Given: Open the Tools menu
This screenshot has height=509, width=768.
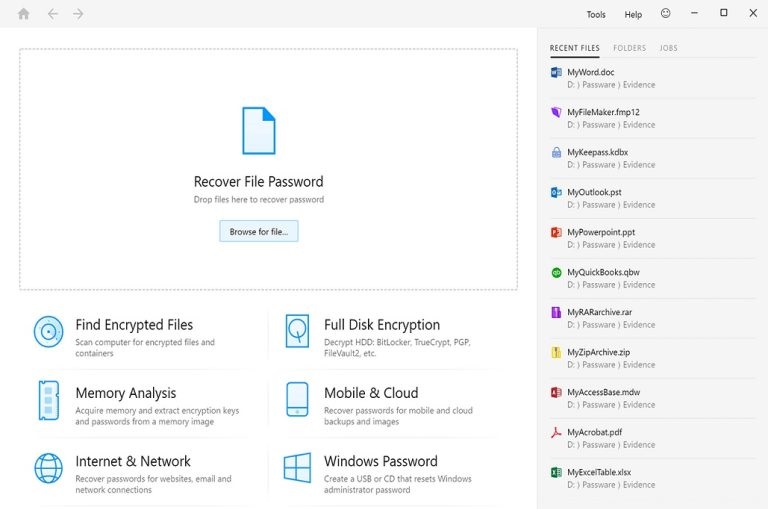Looking at the screenshot, I should click(596, 15).
